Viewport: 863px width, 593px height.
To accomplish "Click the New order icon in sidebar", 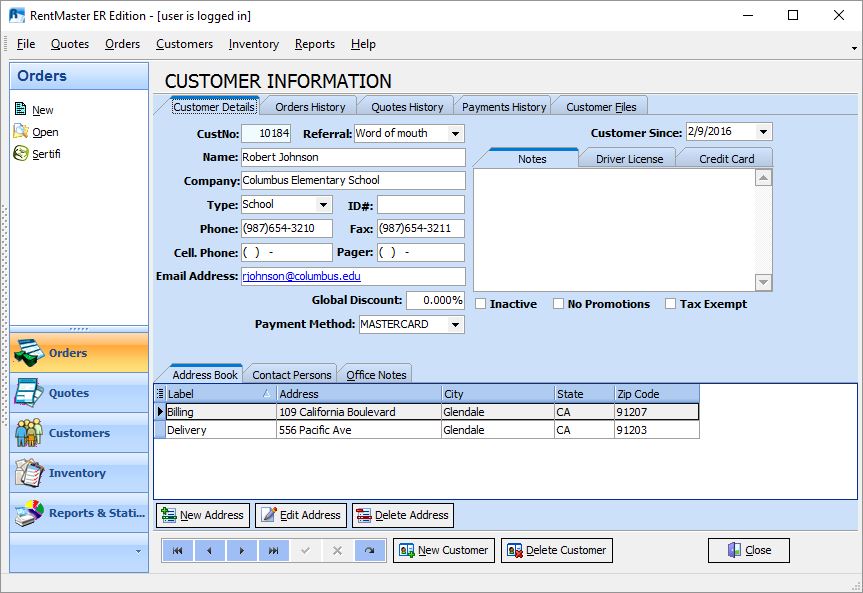I will (21, 110).
